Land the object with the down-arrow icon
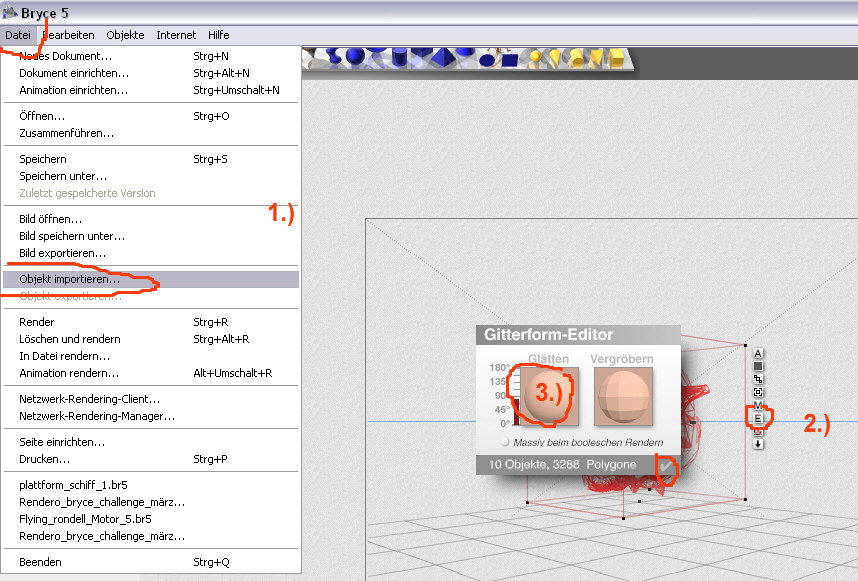The image size is (858, 581). tap(758, 444)
